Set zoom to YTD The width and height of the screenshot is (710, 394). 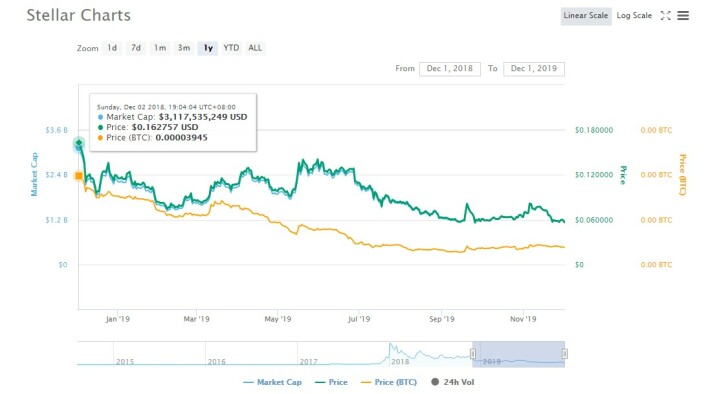[x=231, y=48]
